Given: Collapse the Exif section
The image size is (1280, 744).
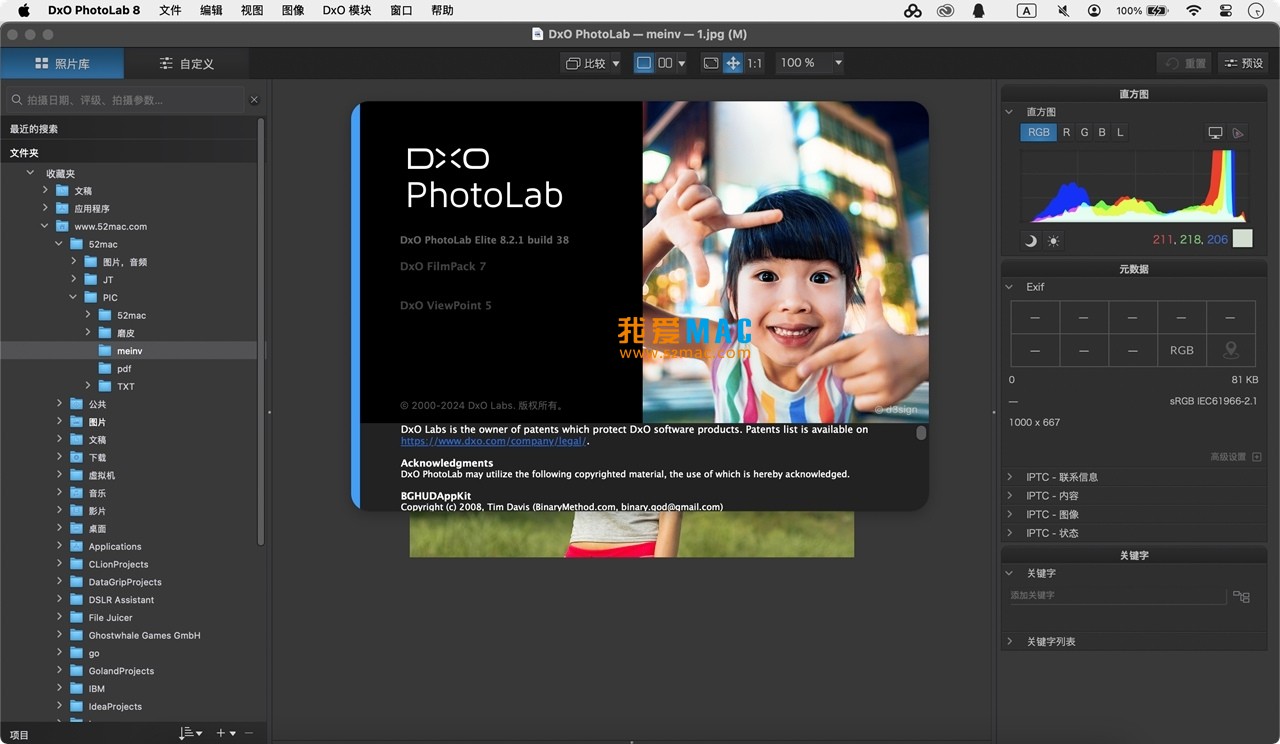Looking at the screenshot, I should pyautogui.click(x=1009, y=287).
